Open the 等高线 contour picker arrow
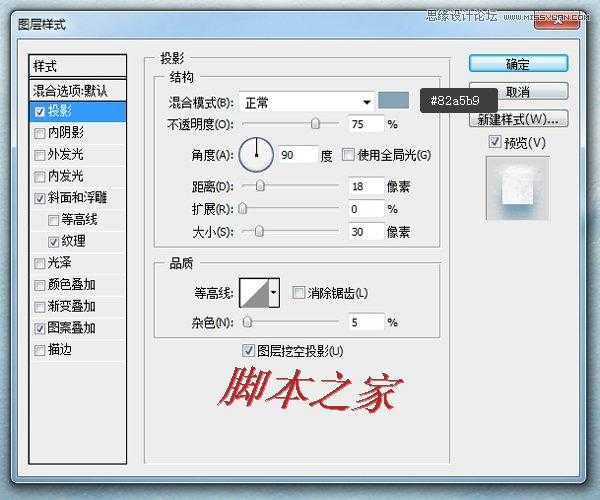The height and width of the screenshot is (500, 600). click(274, 293)
